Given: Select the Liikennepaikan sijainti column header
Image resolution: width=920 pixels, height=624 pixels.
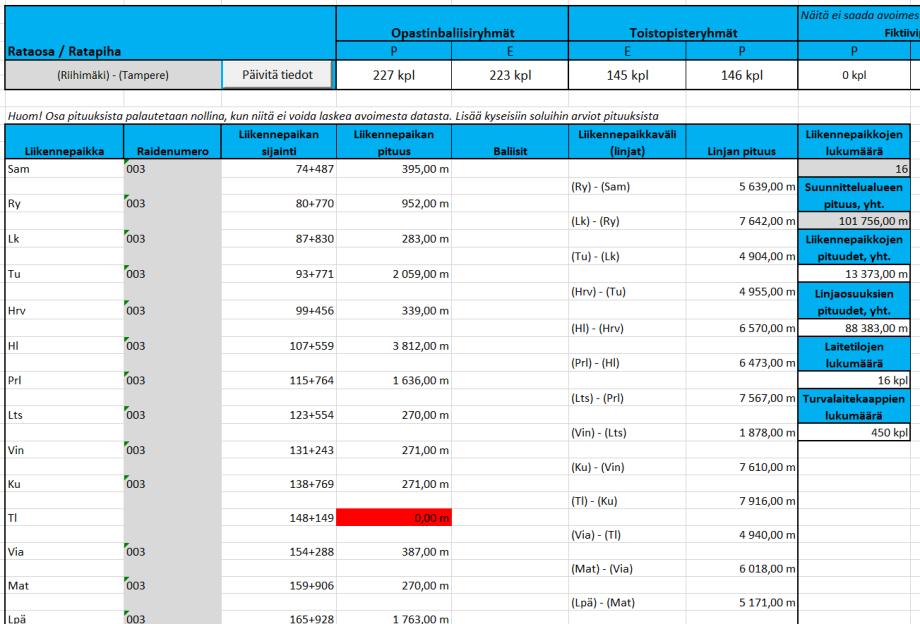Looking at the screenshot, I should pos(279,142).
